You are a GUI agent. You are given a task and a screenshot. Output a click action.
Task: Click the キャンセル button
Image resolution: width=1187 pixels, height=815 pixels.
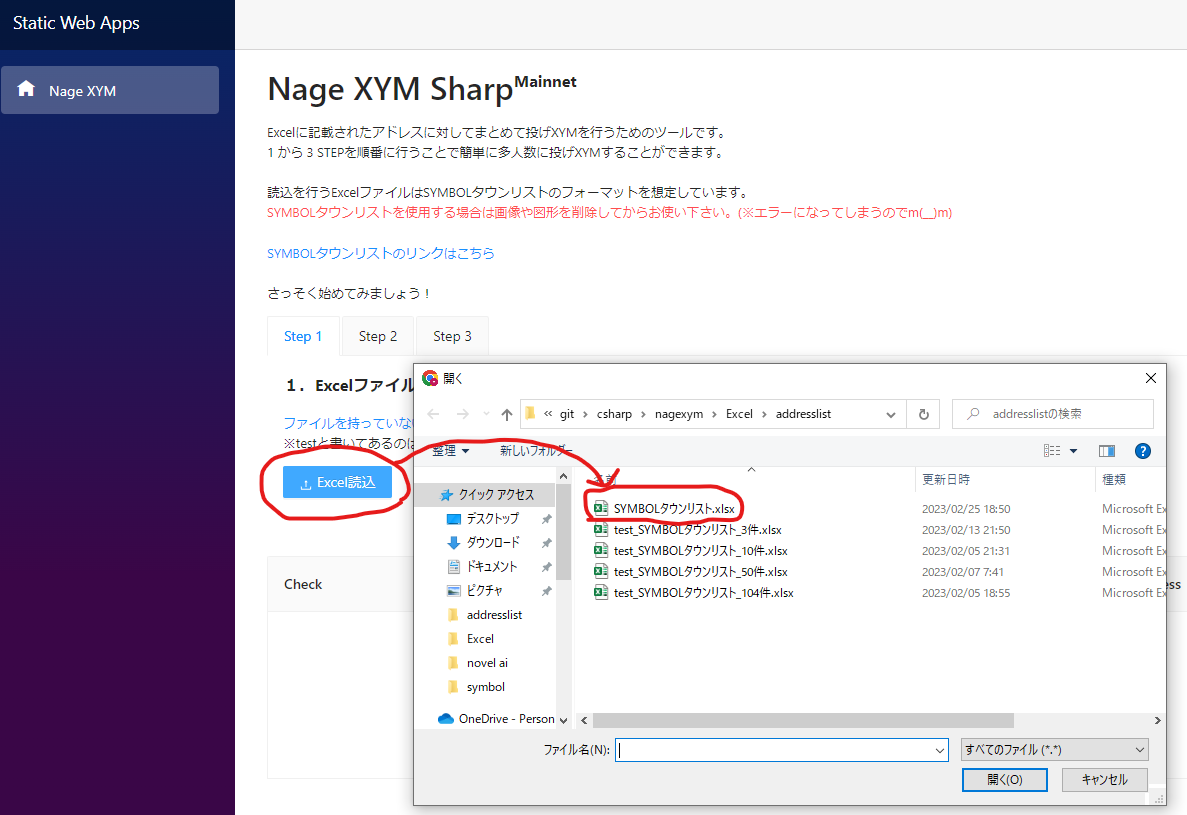1104,779
